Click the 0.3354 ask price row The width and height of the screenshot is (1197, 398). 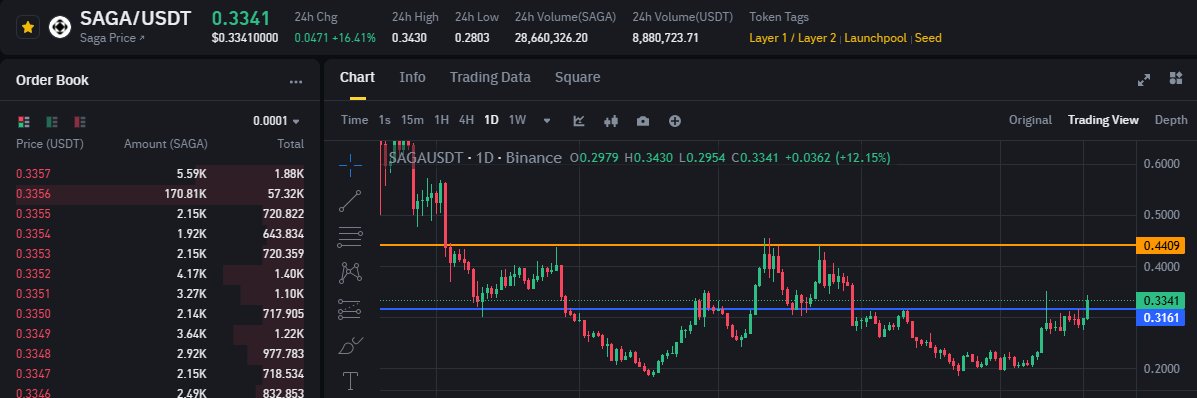[160, 234]
